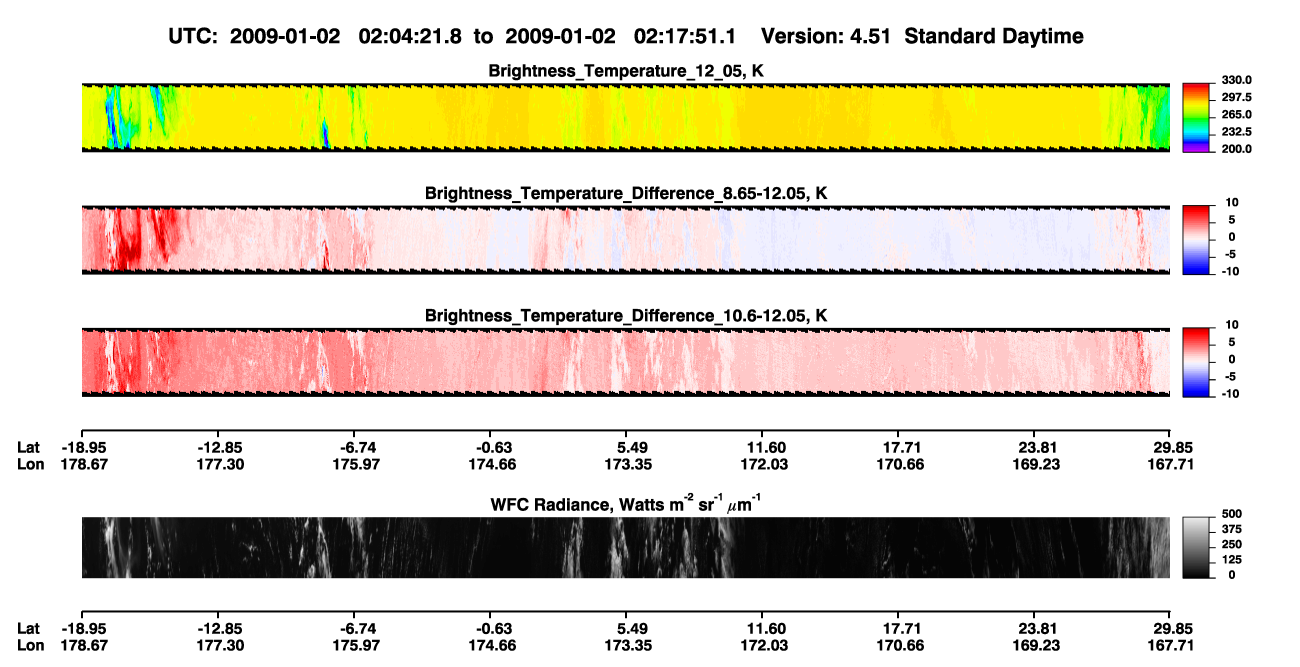Image resolution: width=1300 pixels, height=667 pixels.
Task: Click the '232.5' colorbar label
Action: [x=1236, y=131]
